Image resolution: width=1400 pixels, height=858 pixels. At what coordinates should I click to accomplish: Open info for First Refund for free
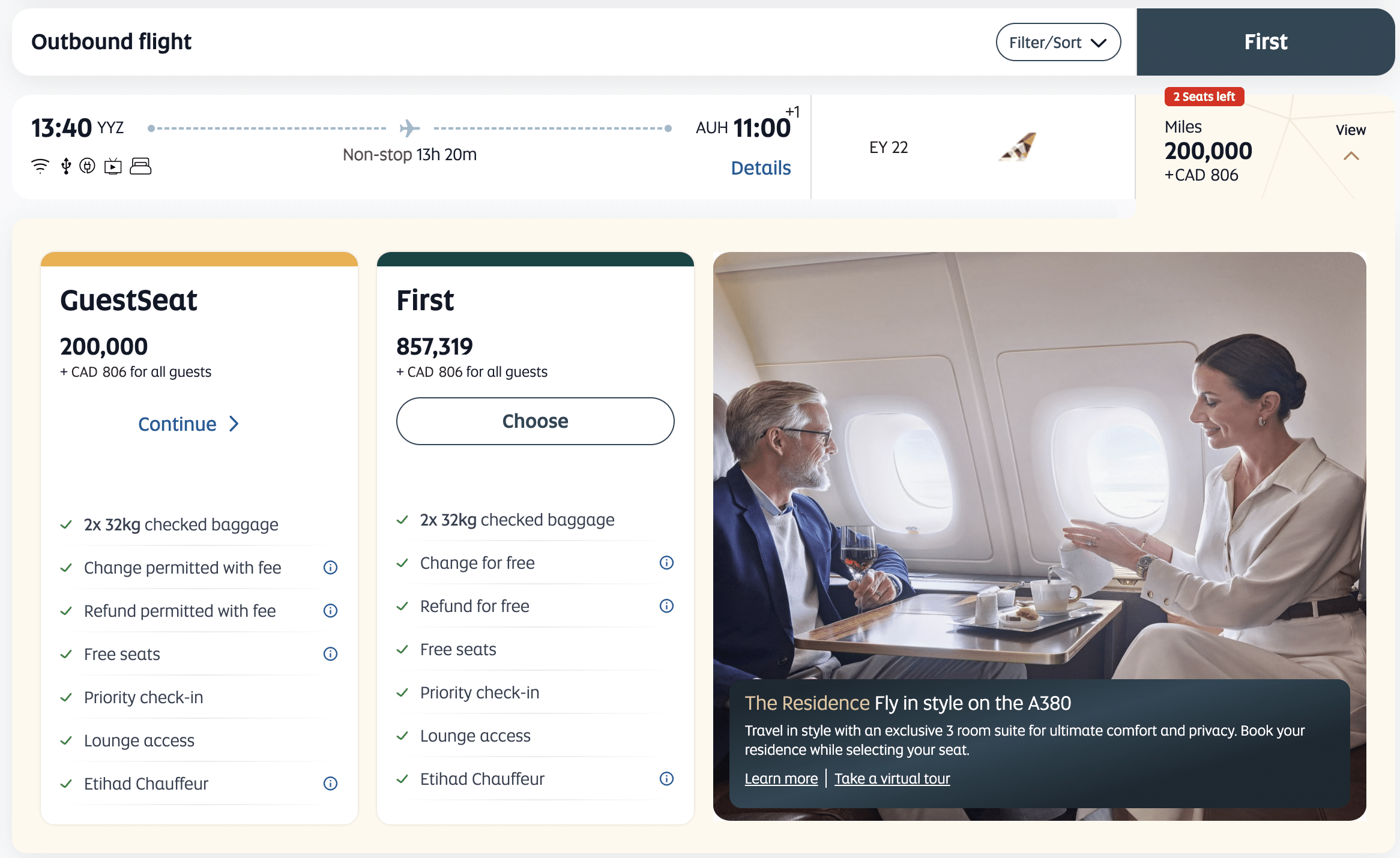667,606
